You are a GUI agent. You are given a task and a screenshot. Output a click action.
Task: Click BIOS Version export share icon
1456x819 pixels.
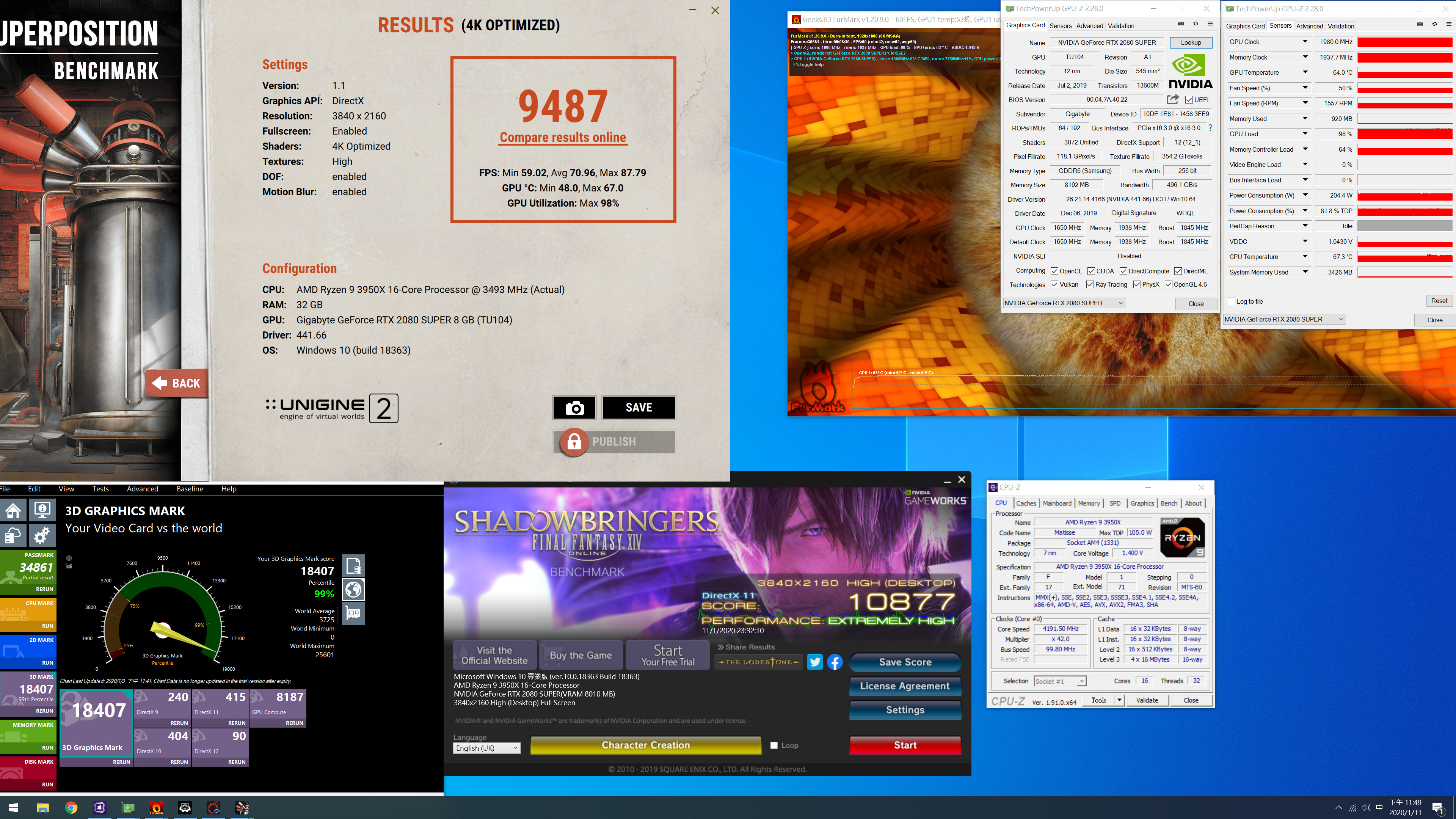1173,99
